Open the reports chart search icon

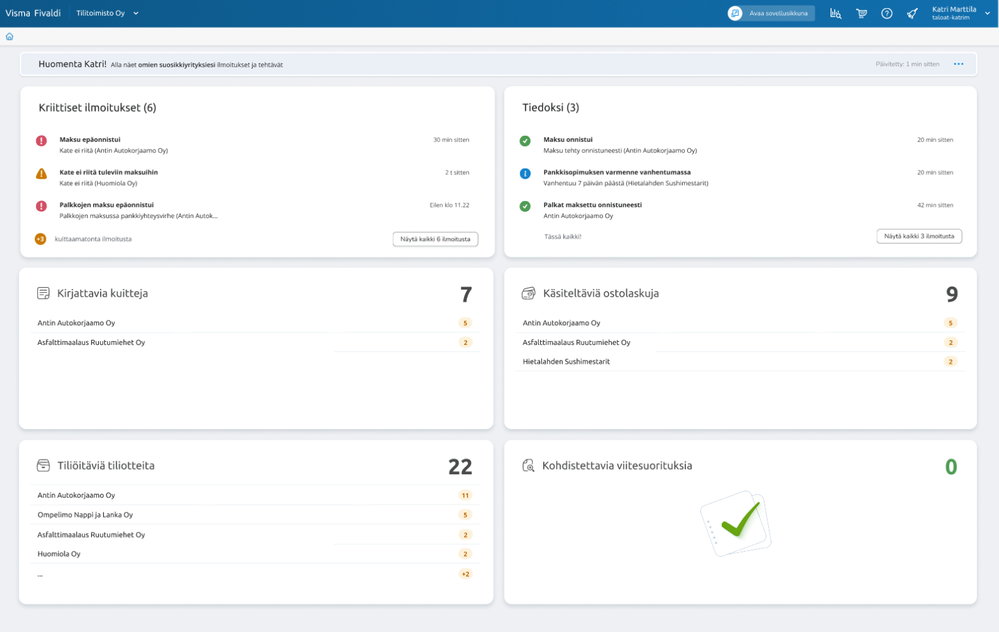coord(835,13)
